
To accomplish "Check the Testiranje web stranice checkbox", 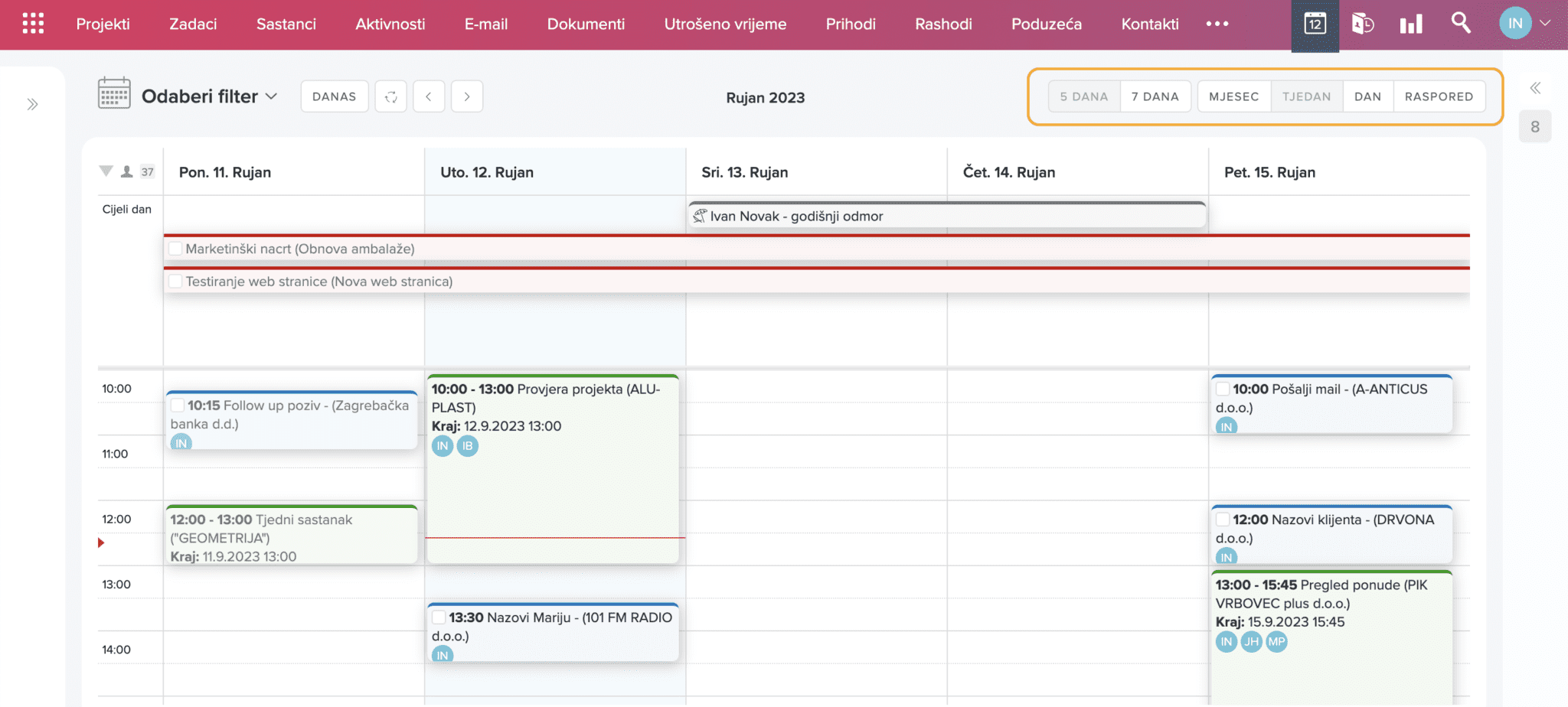I will coord(175,282).
